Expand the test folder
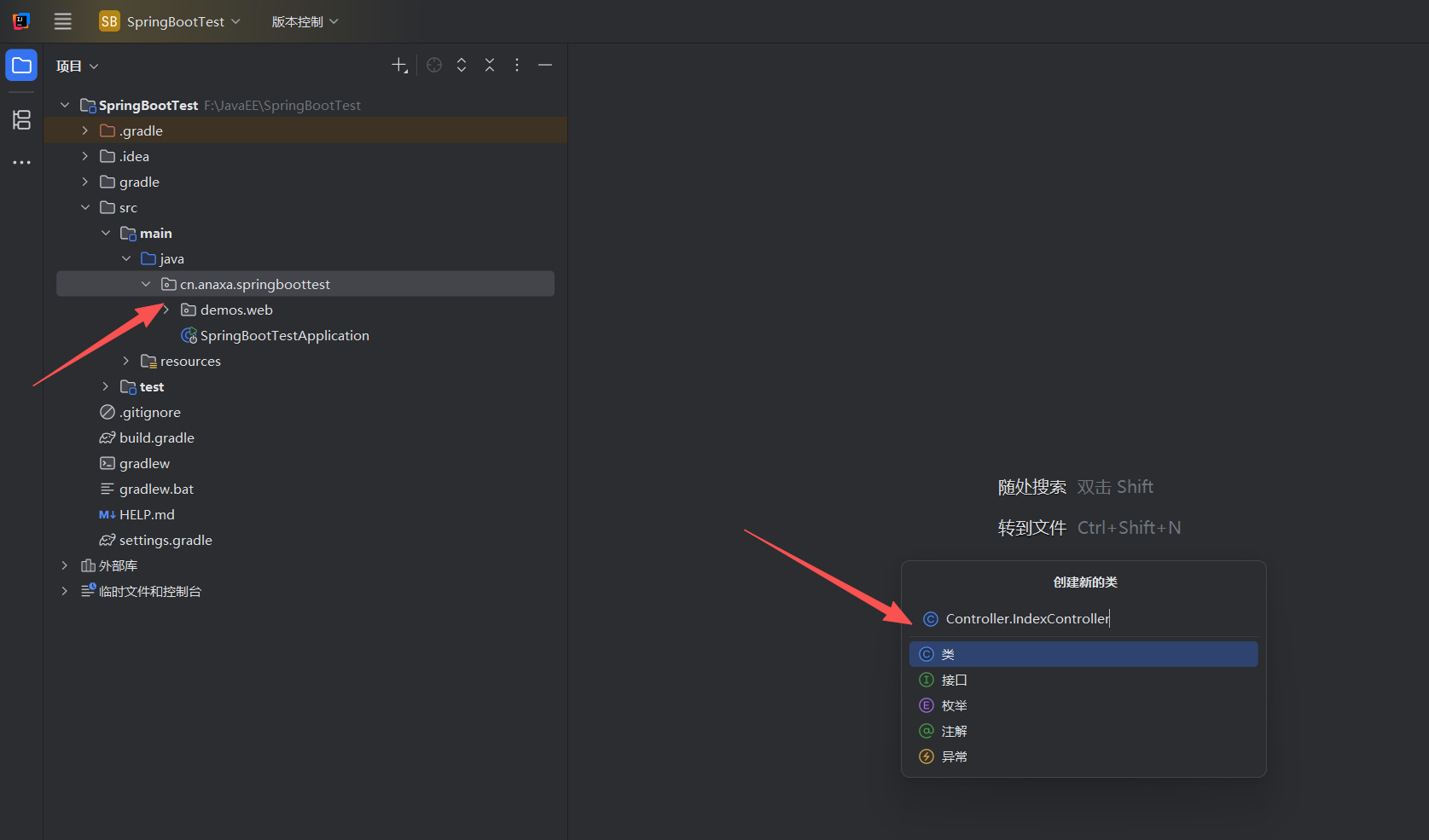The image size is (1429, 840). tap(106, 386)
